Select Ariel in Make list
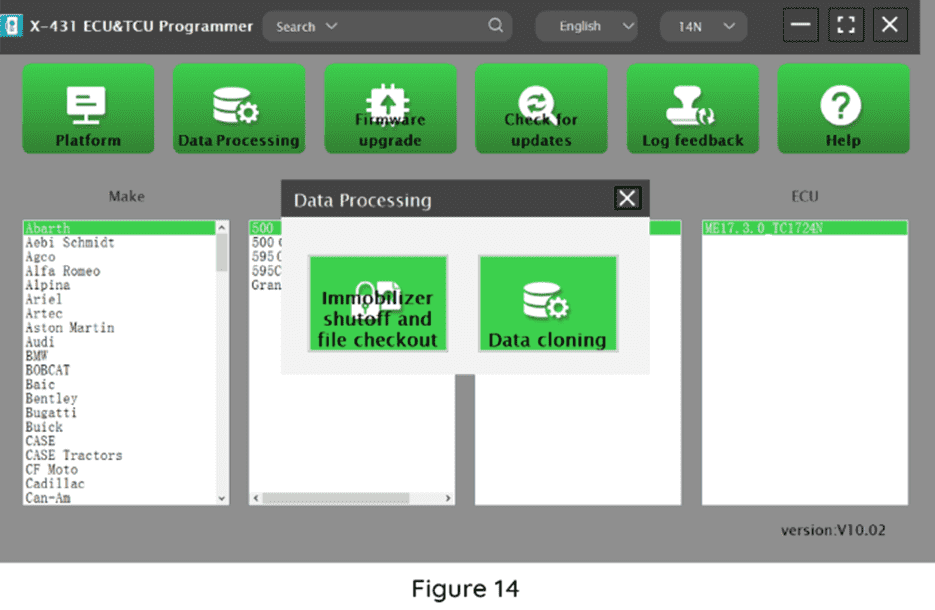935x610 pixels. point(119,299)
